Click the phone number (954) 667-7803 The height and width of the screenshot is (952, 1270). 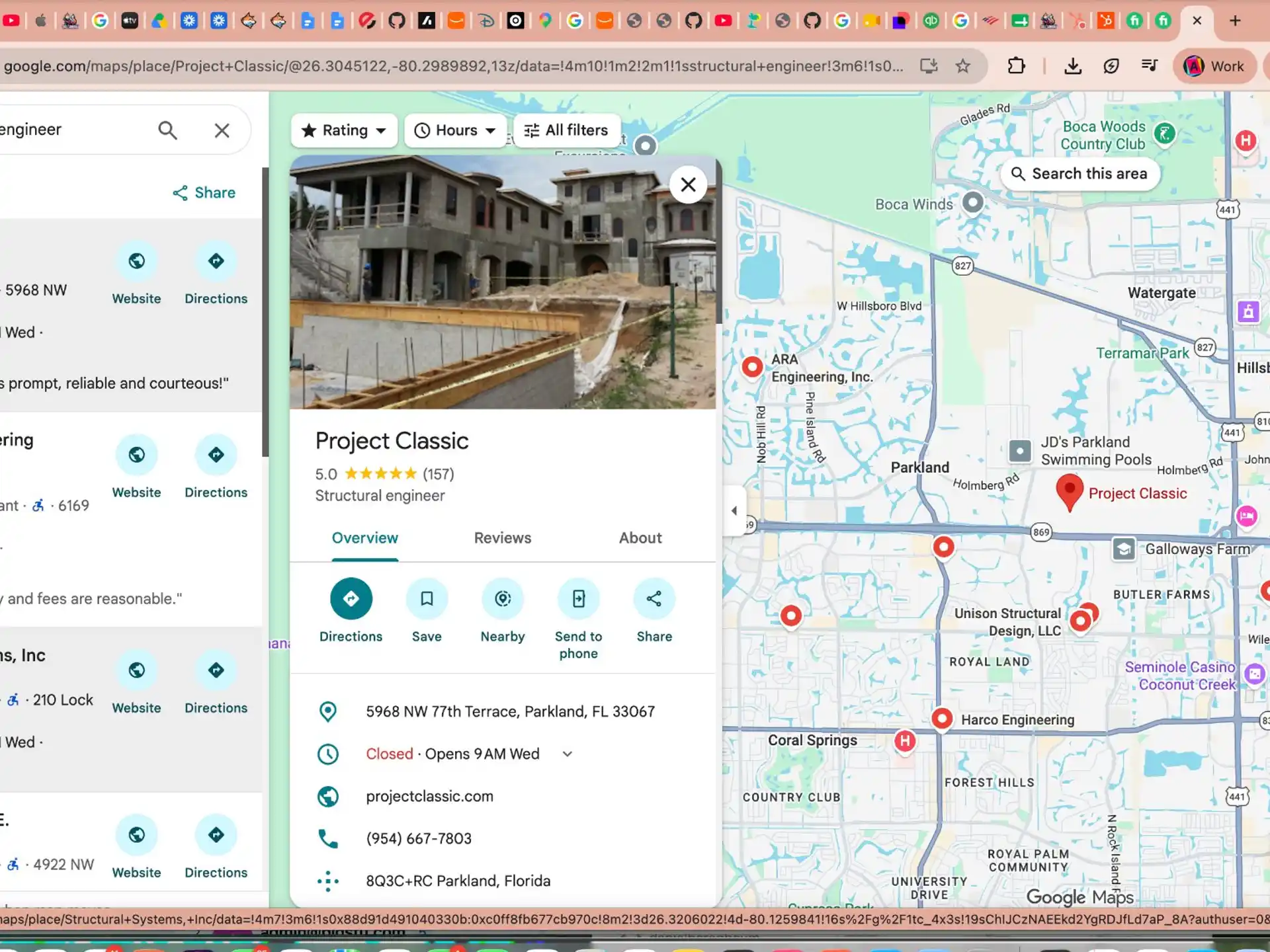pos(419,838)
